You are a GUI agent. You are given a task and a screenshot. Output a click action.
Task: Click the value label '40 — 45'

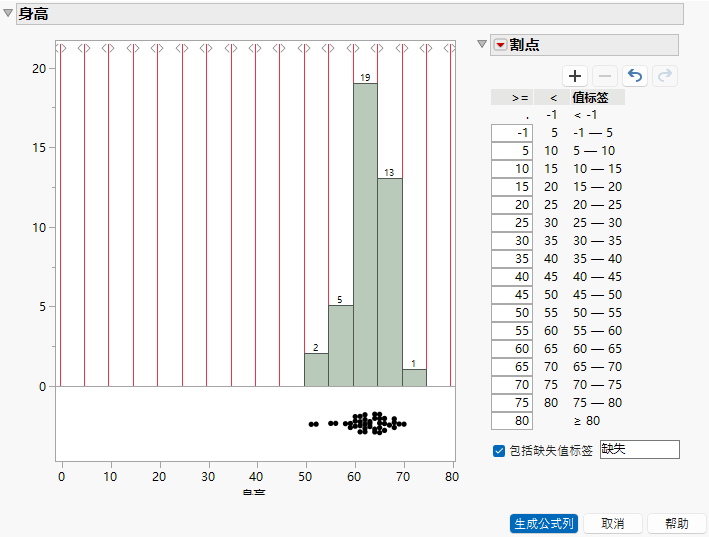pos(597,277)
